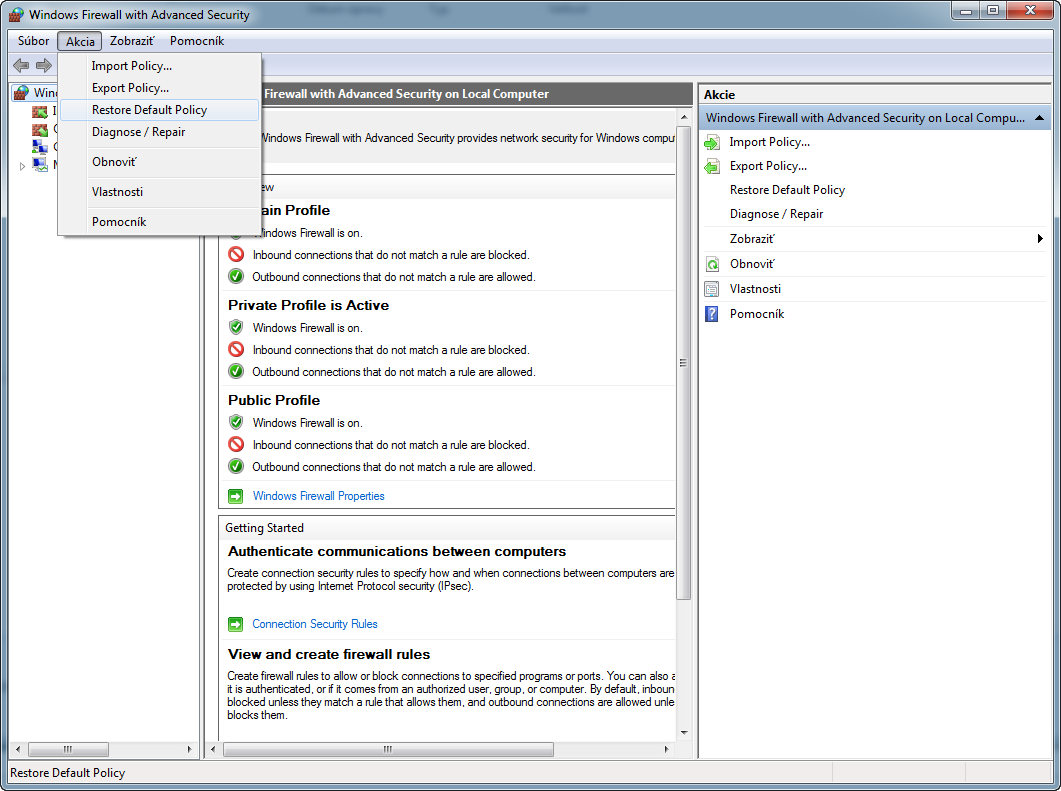Select the Inbound Rules brick-wall icon in tree

pos(40,112)
